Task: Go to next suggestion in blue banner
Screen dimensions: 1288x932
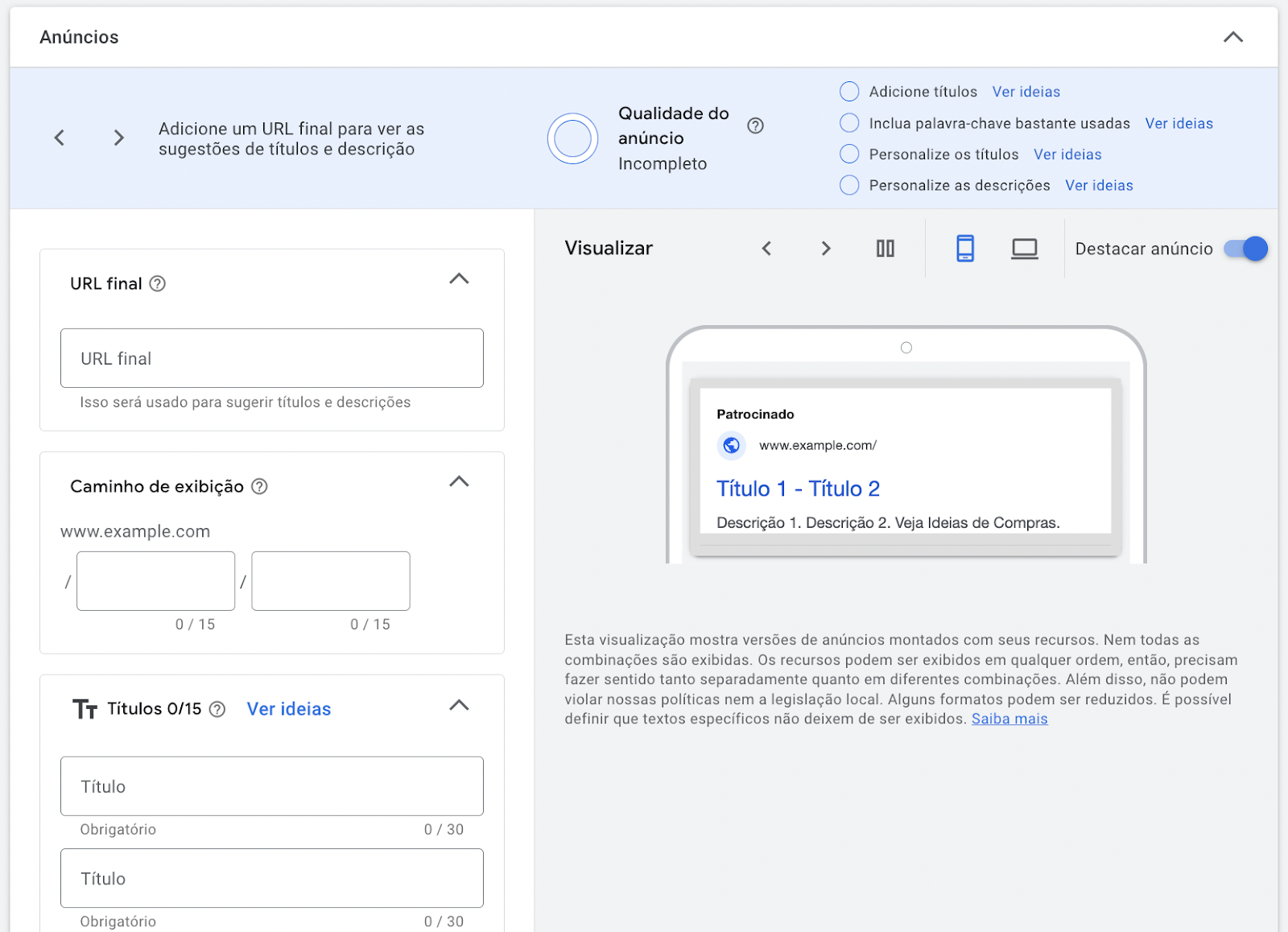Action: 119,138
